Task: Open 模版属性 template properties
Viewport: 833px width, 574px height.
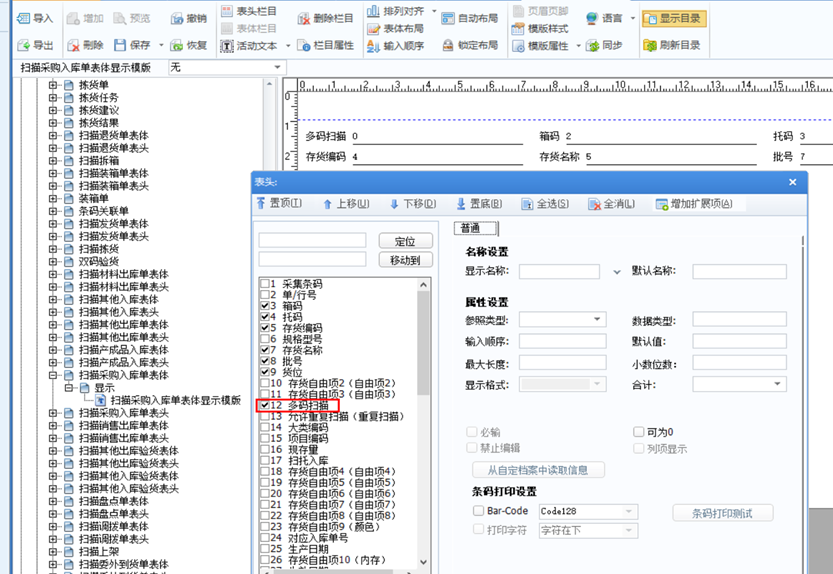Action: pyautogui.click(x=540, y=46)
